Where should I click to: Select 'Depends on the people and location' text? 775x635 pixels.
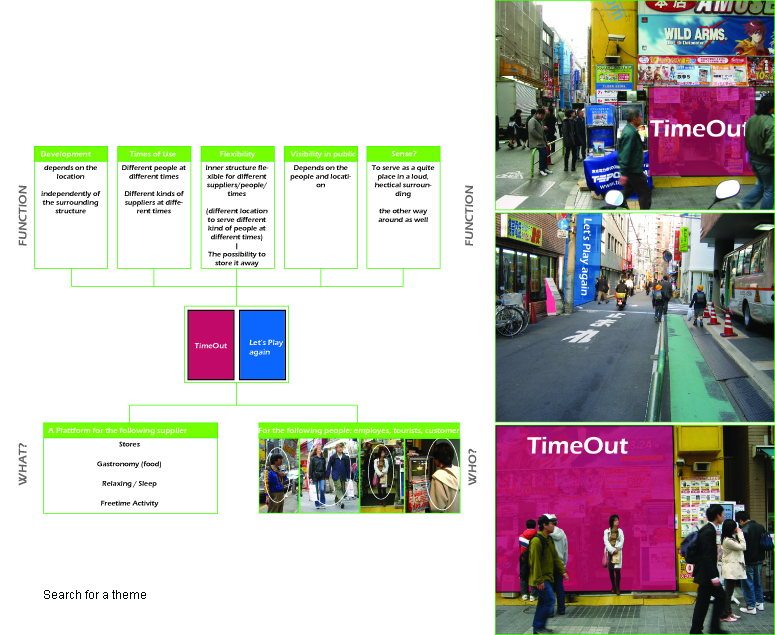point(321,176)
